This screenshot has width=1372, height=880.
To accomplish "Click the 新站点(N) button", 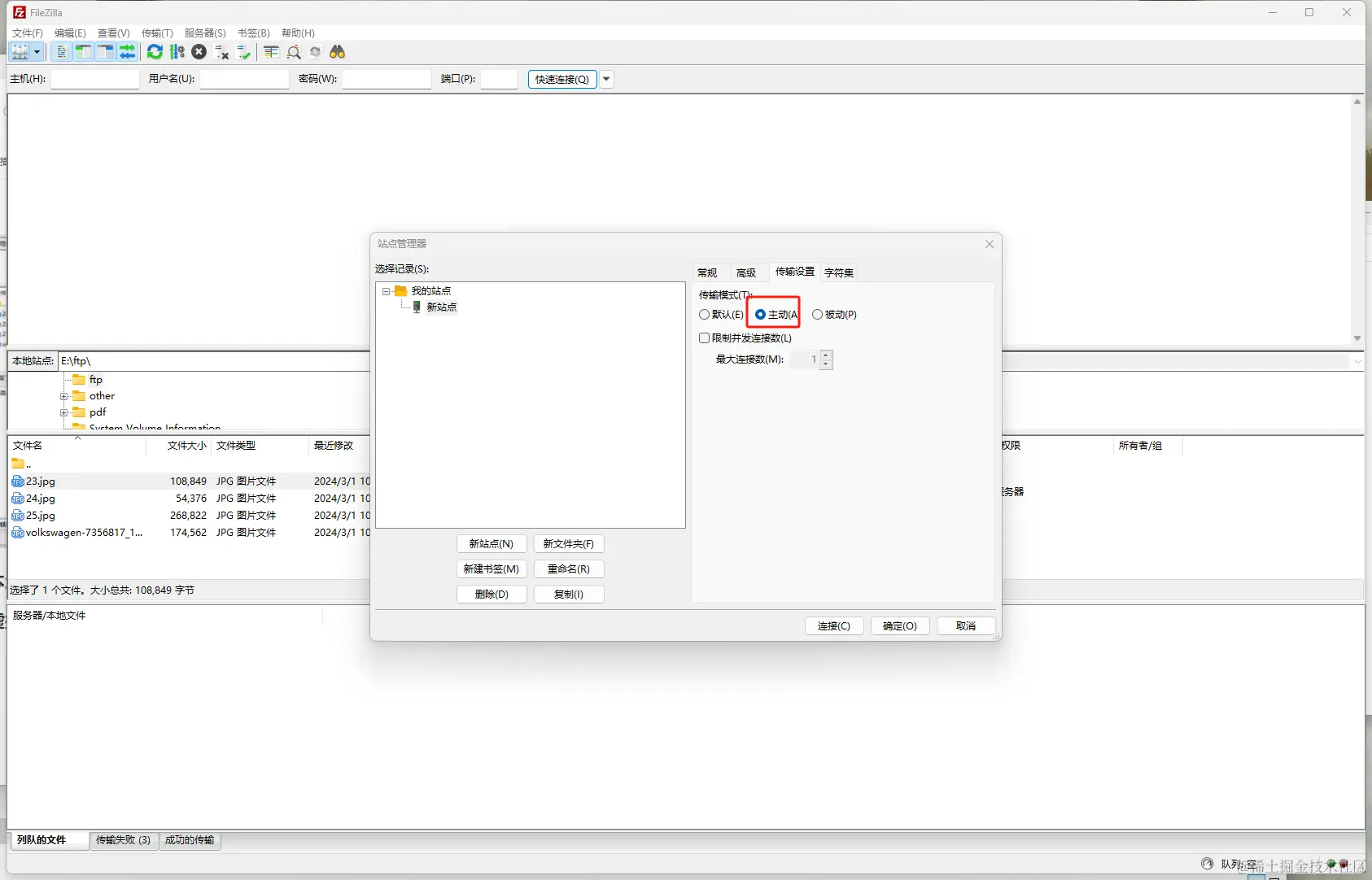I will (x=492, y=544).
